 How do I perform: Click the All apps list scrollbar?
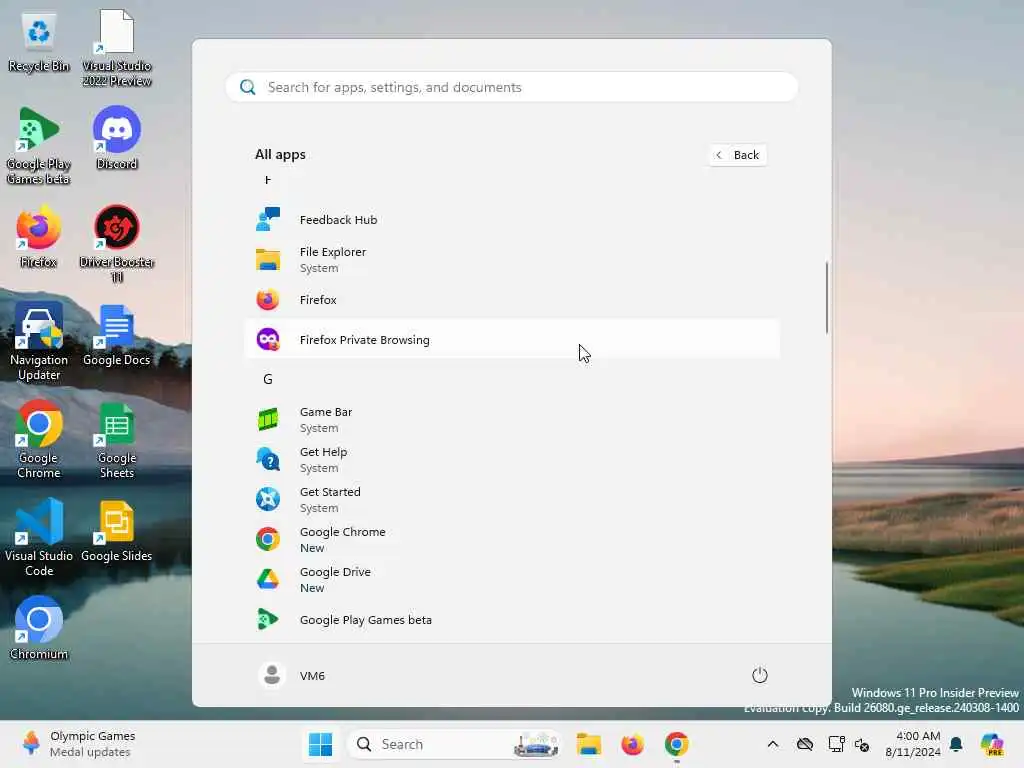point(827,298)
